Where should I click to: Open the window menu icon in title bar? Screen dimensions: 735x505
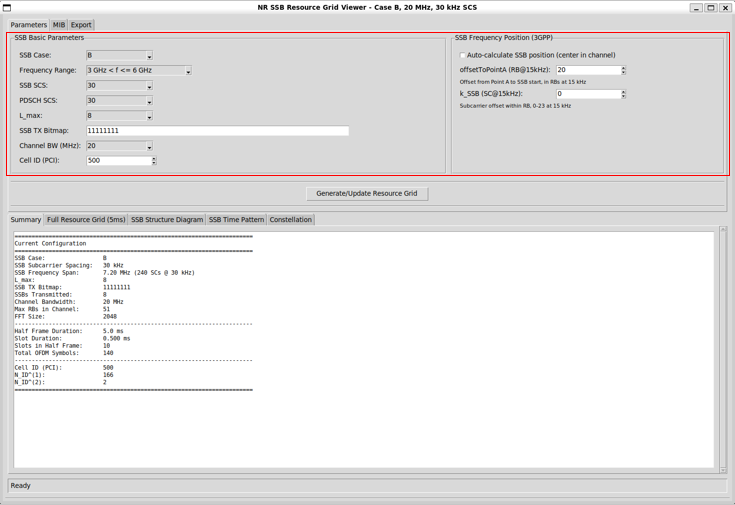[7, 8]
